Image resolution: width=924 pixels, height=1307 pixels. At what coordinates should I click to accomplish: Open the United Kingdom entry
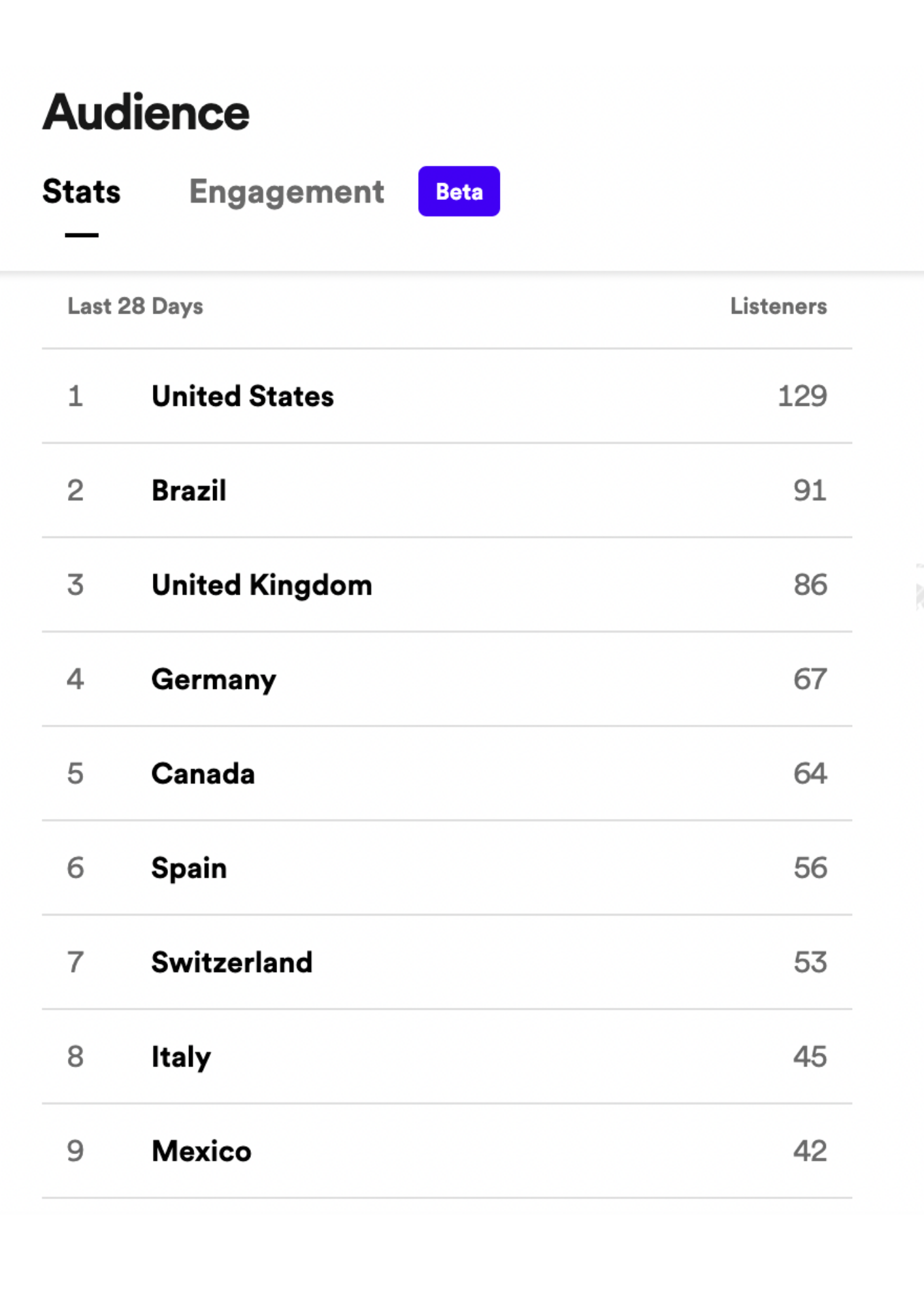pyautogui.click(x=261, y=585)
